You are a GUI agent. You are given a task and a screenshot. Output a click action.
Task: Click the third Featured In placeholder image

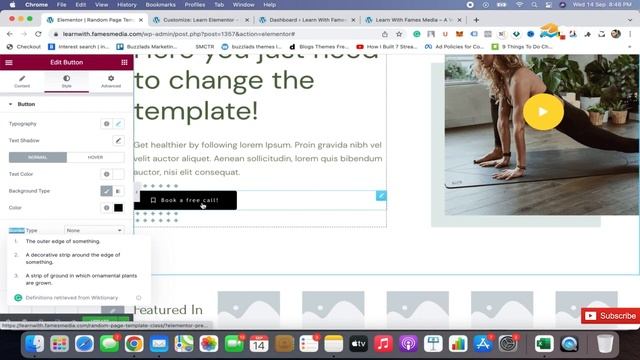(x=418, y=309)
